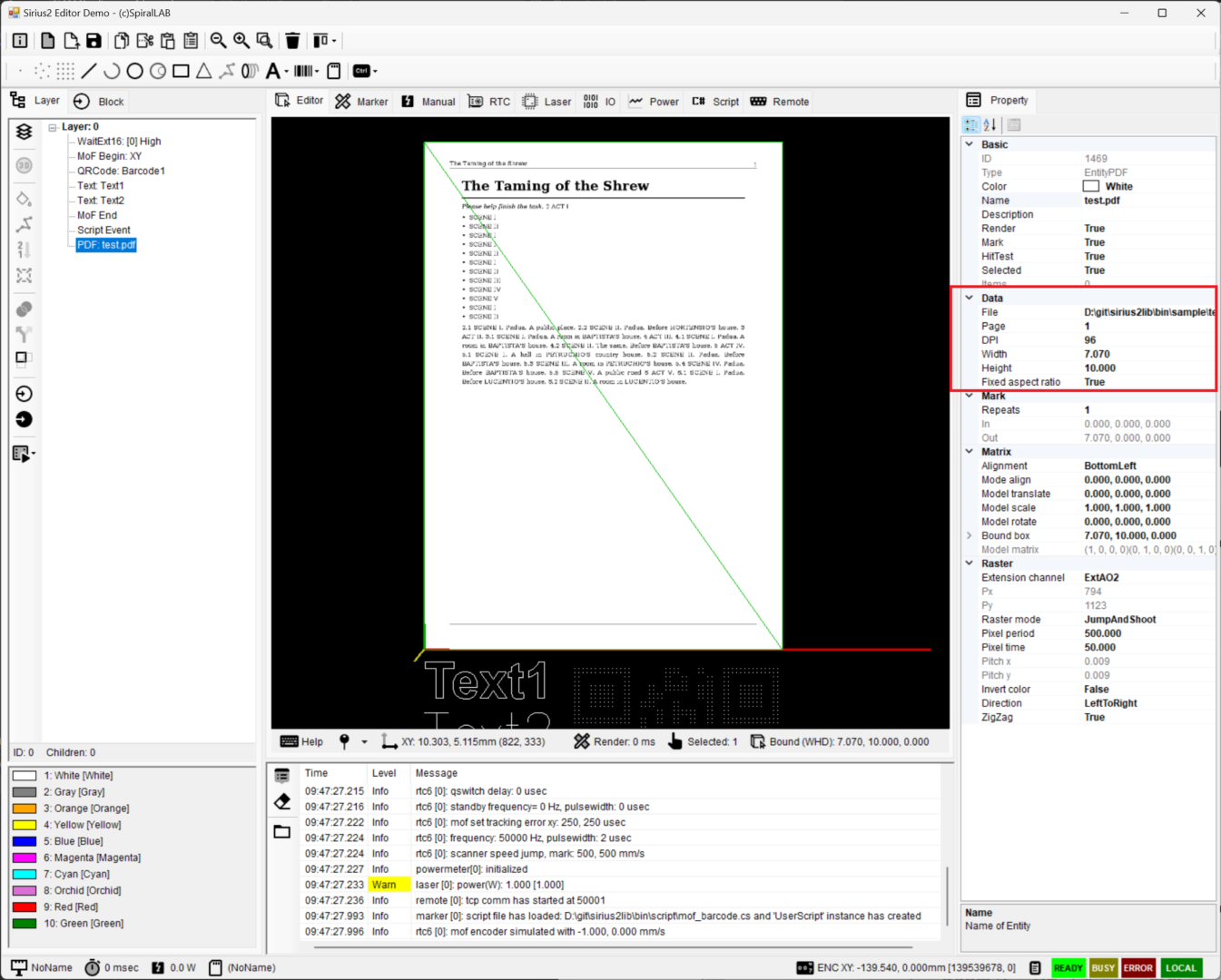Image resolution: width=1221 pixels, height=980 pixels.
Task: Collapse the Layer: 0 tree node
Action: pyautogui.click(x=53, y=127)
